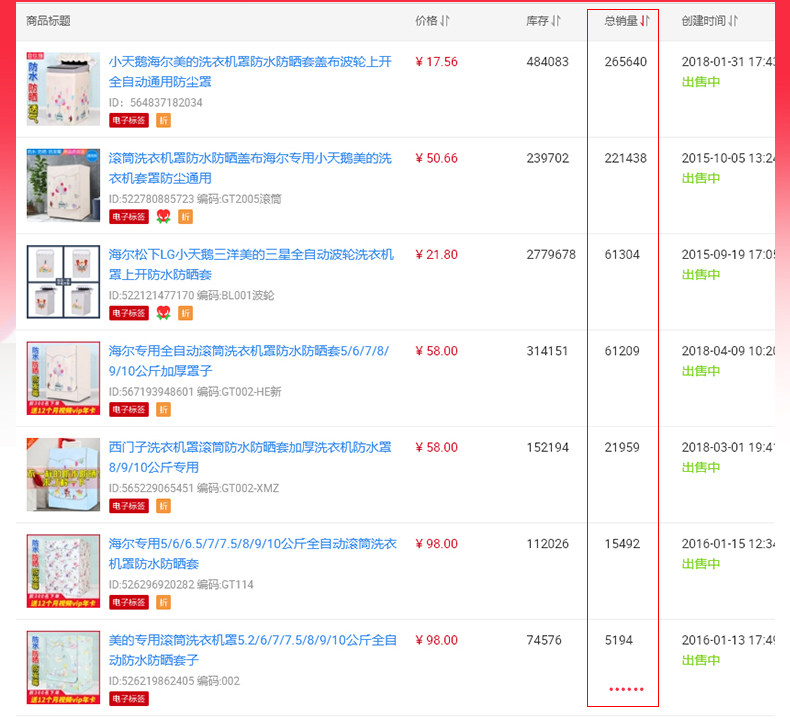Open thumbnail of product GT2005滚筒
Screen dimensions: 790x727
[x=63, y=185]
